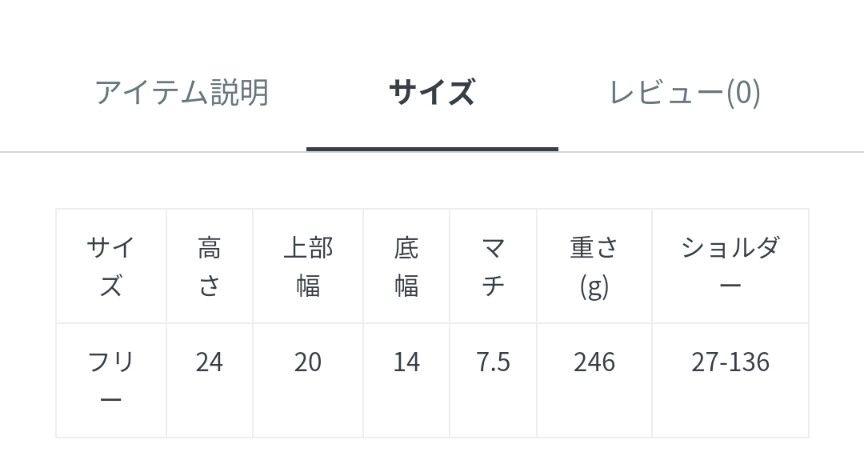The width and height of the screenshot is (864, 466).
Task: Click the 高さ column header
Action: (x=209, y=266)
